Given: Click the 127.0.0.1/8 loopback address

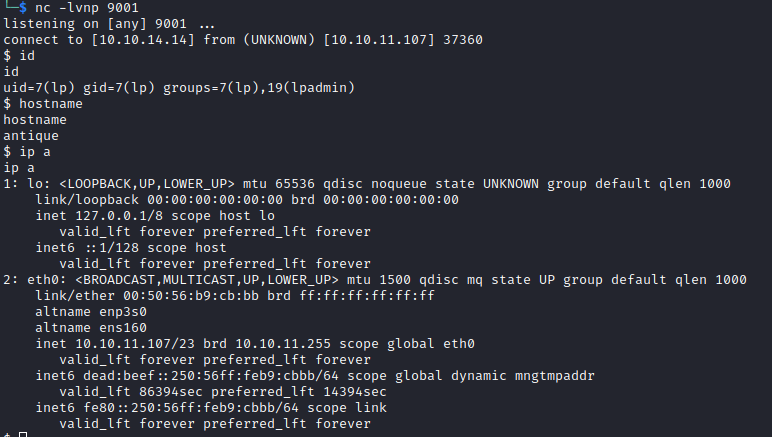Looking at the screenshot, I should click(x=119, y=216).
